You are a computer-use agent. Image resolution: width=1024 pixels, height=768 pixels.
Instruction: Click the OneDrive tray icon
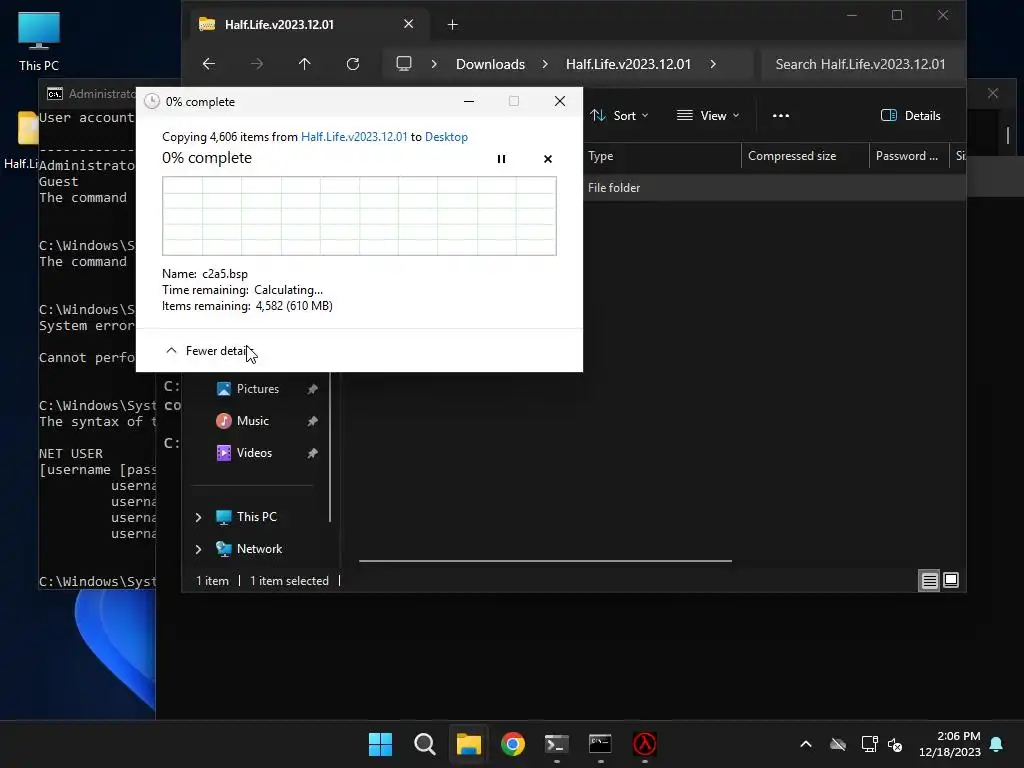click(838, 744)
